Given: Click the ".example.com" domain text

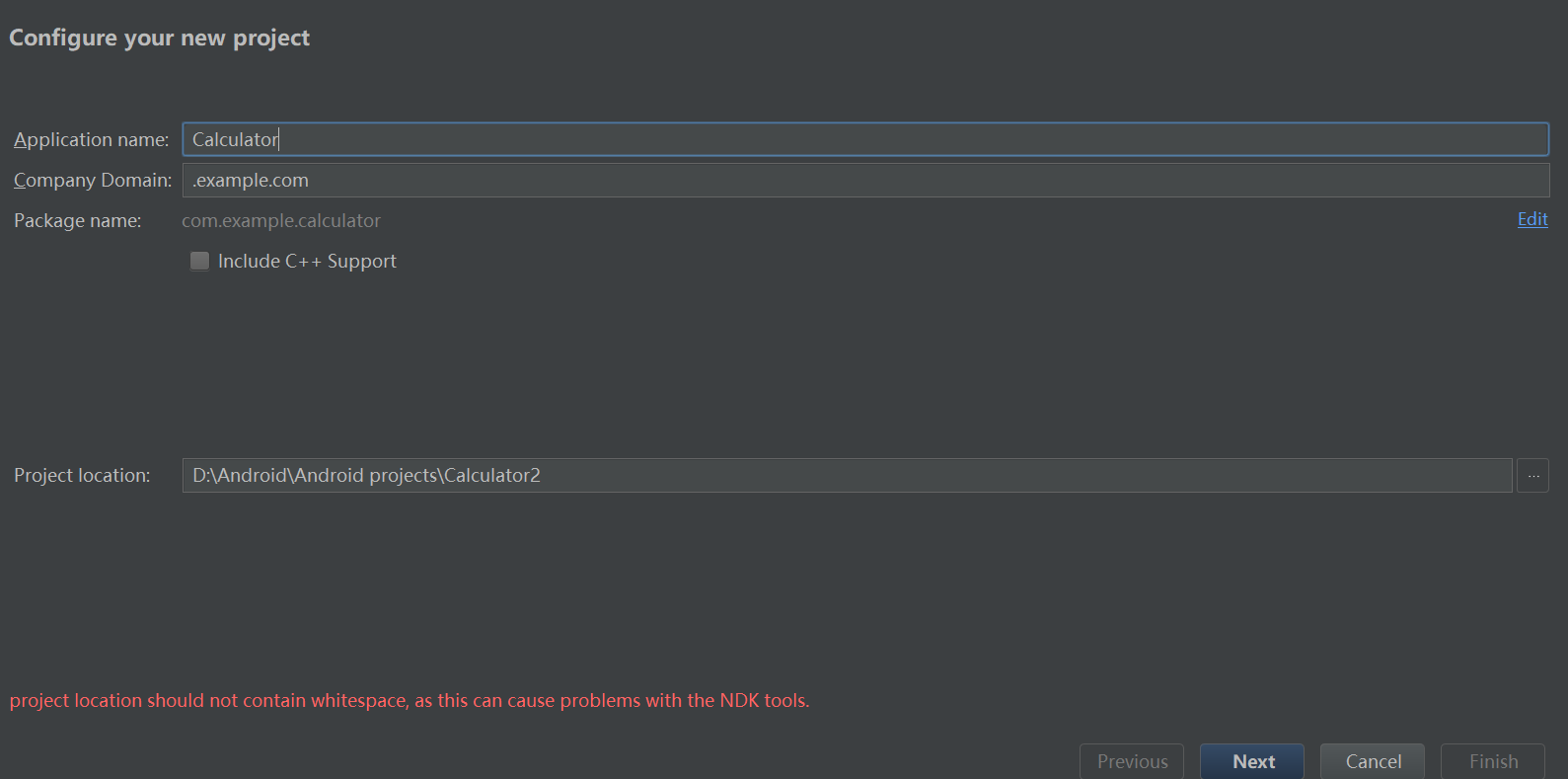Looking at the screenshot, I should click(251, 181).
